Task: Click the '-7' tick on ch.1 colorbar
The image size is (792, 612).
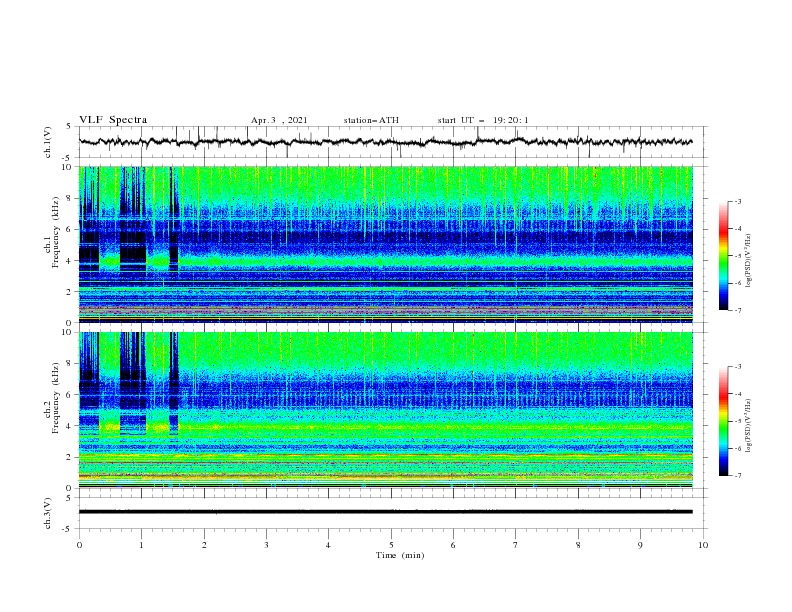Action: pos(737,310)
